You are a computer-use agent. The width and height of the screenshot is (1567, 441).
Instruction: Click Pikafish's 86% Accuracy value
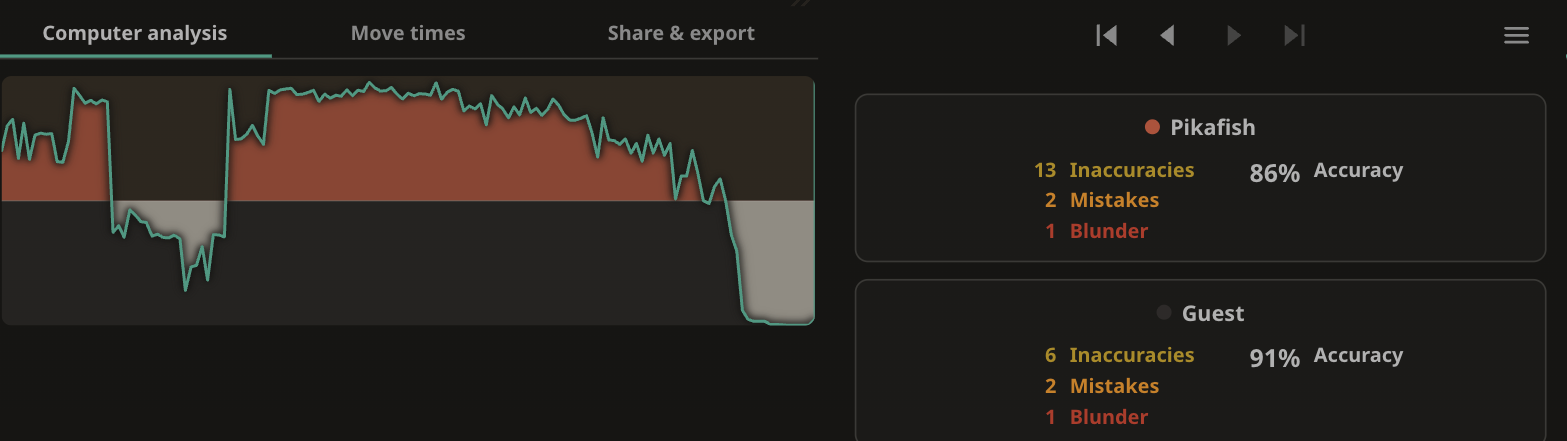click(x=1275, y=173)
